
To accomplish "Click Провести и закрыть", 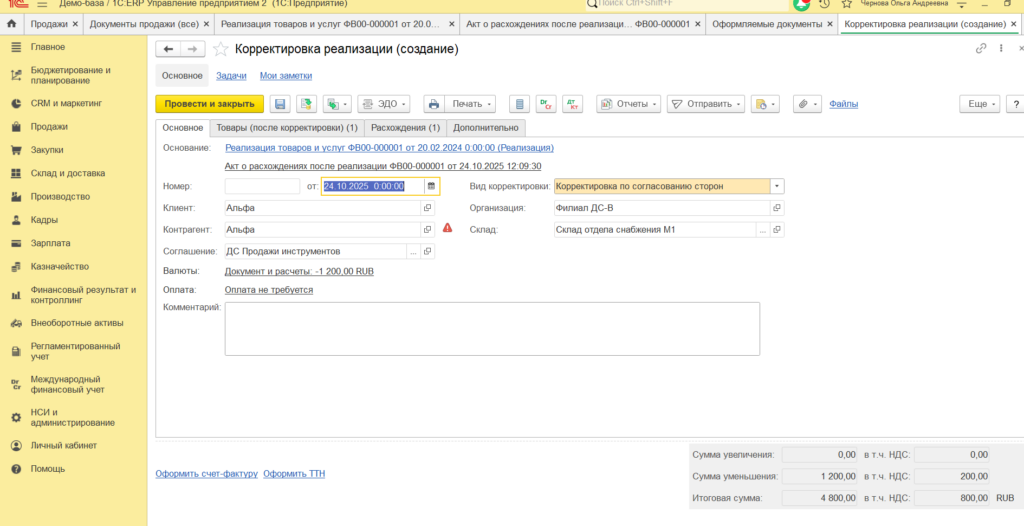I will coord(209,104).
